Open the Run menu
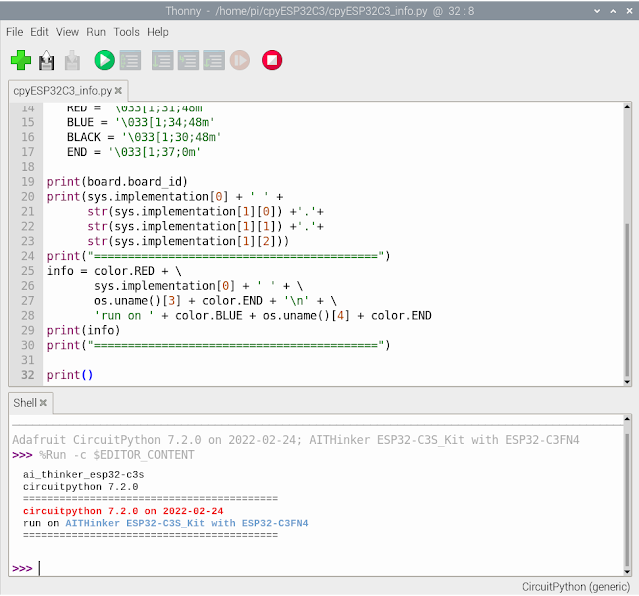 pos(96,32)
